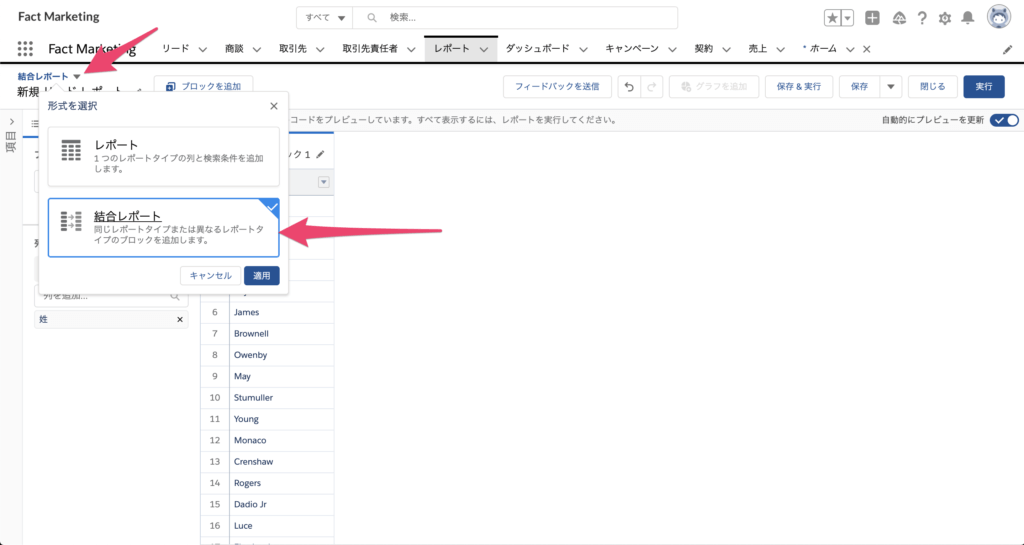This screenshot has width=1024, height=545.
Task: Close the 形式を選択 popup with X
Action: point(274,106)
